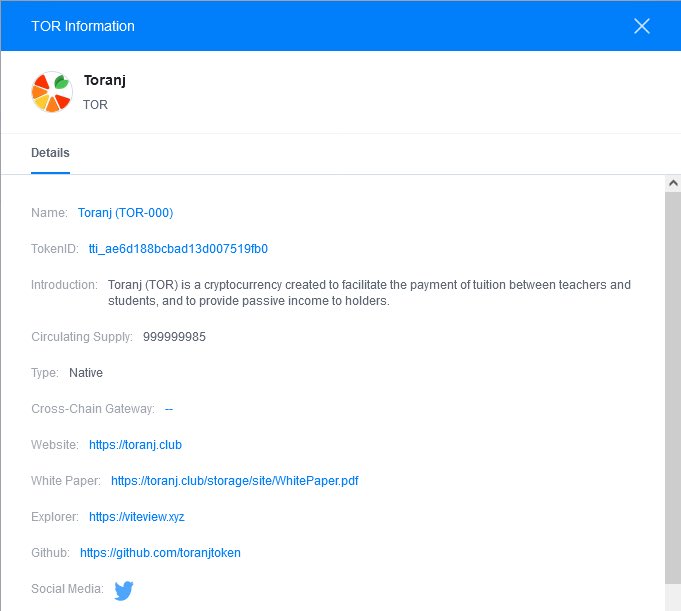This screenshot has height=611, width=681.
Task: Click the circulating supply value 999999985
Action: click(x=174, y=337)
